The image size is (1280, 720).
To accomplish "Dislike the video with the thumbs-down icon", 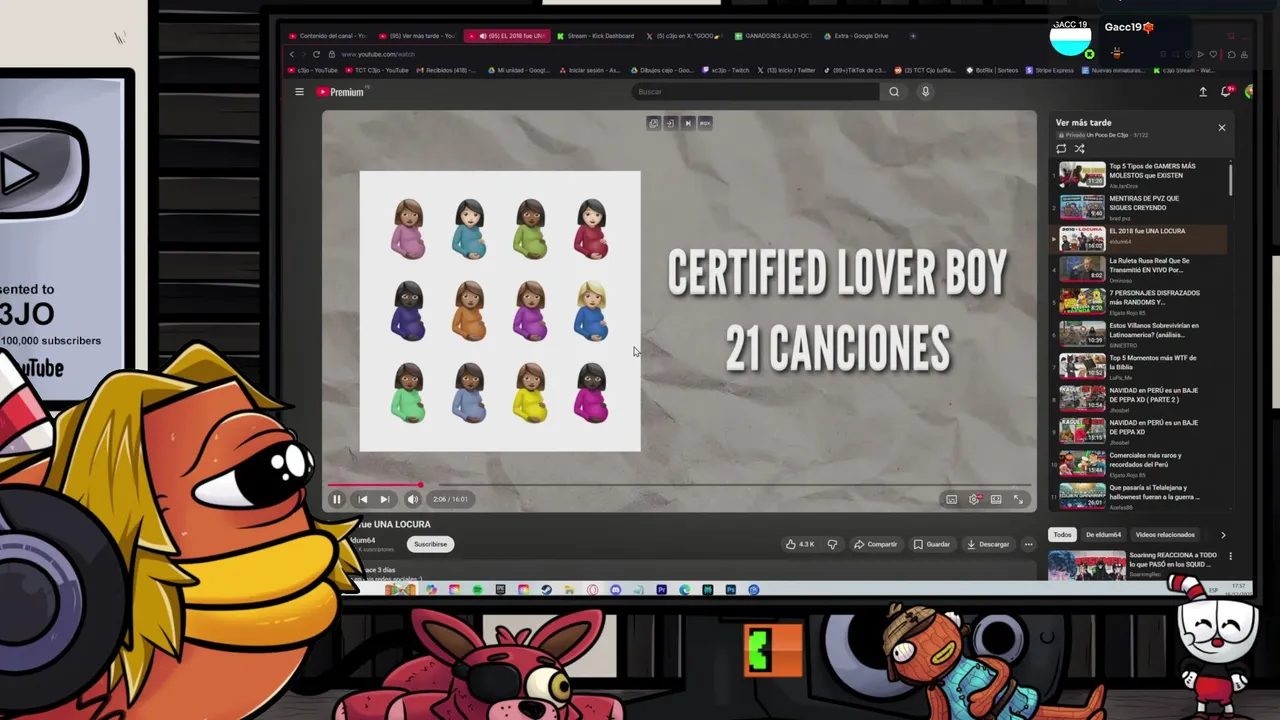I will point(832,544).
